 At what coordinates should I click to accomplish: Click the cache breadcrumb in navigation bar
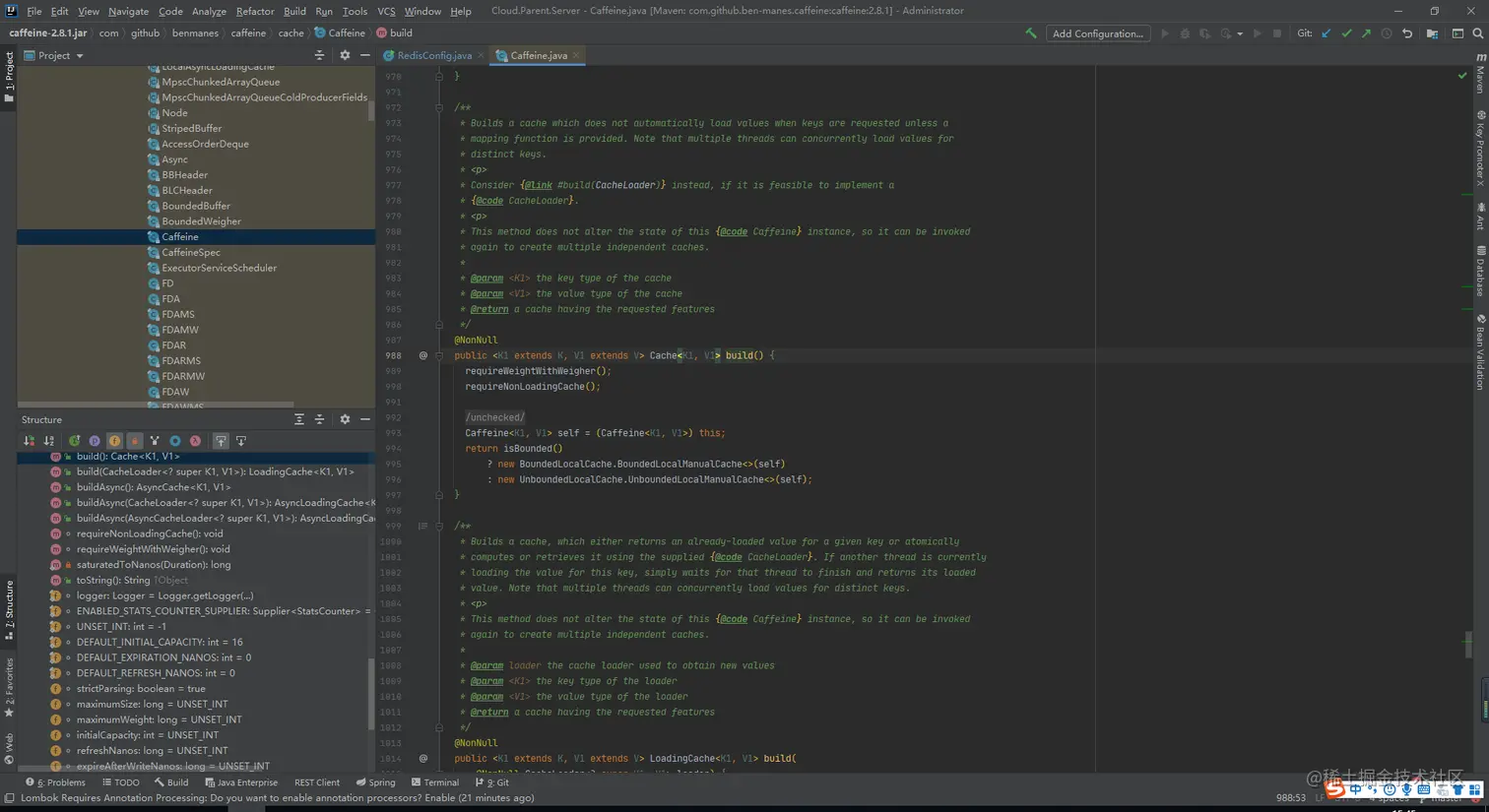coord(291,32)
